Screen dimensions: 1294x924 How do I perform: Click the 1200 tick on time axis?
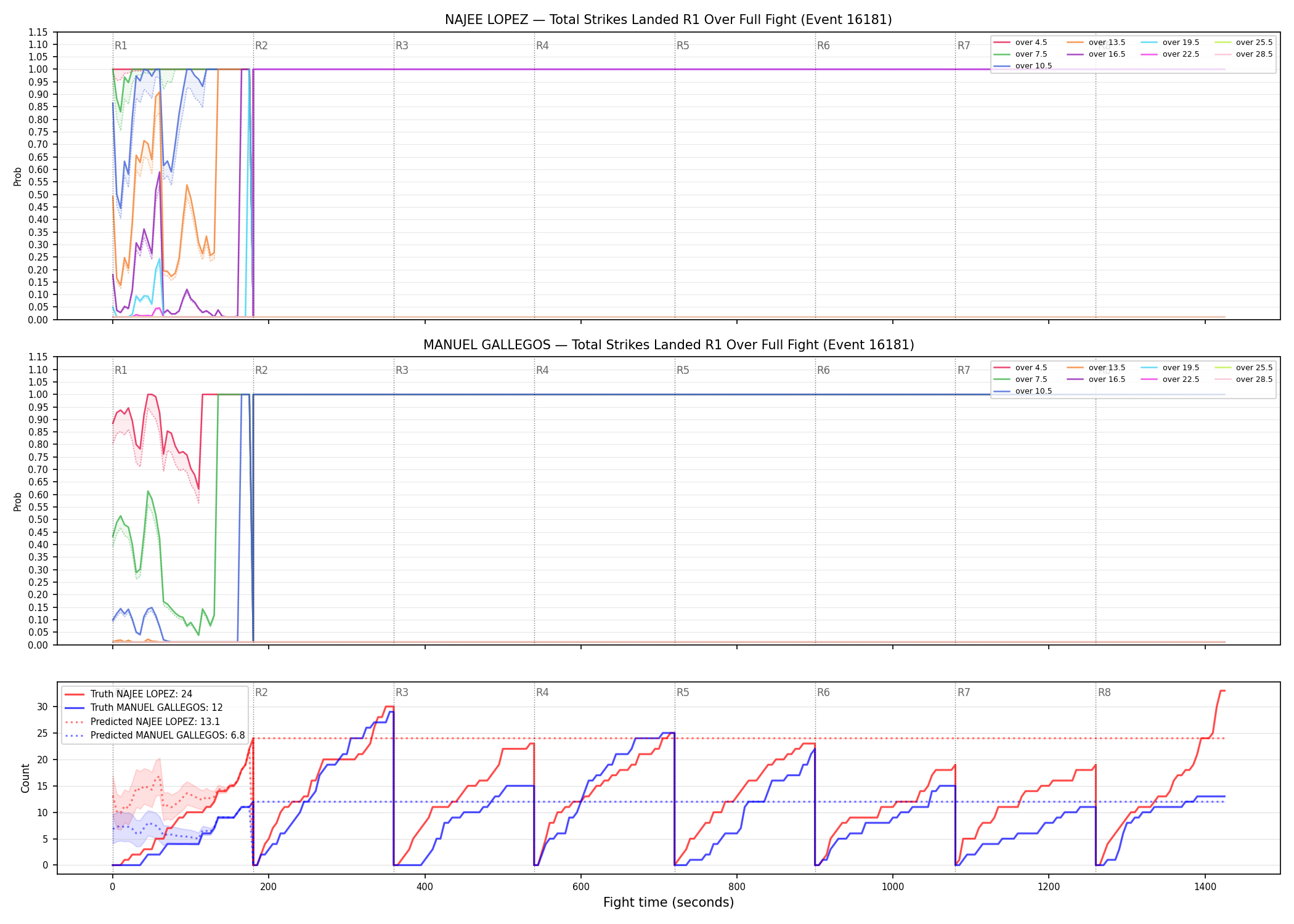click(1049, 887)
